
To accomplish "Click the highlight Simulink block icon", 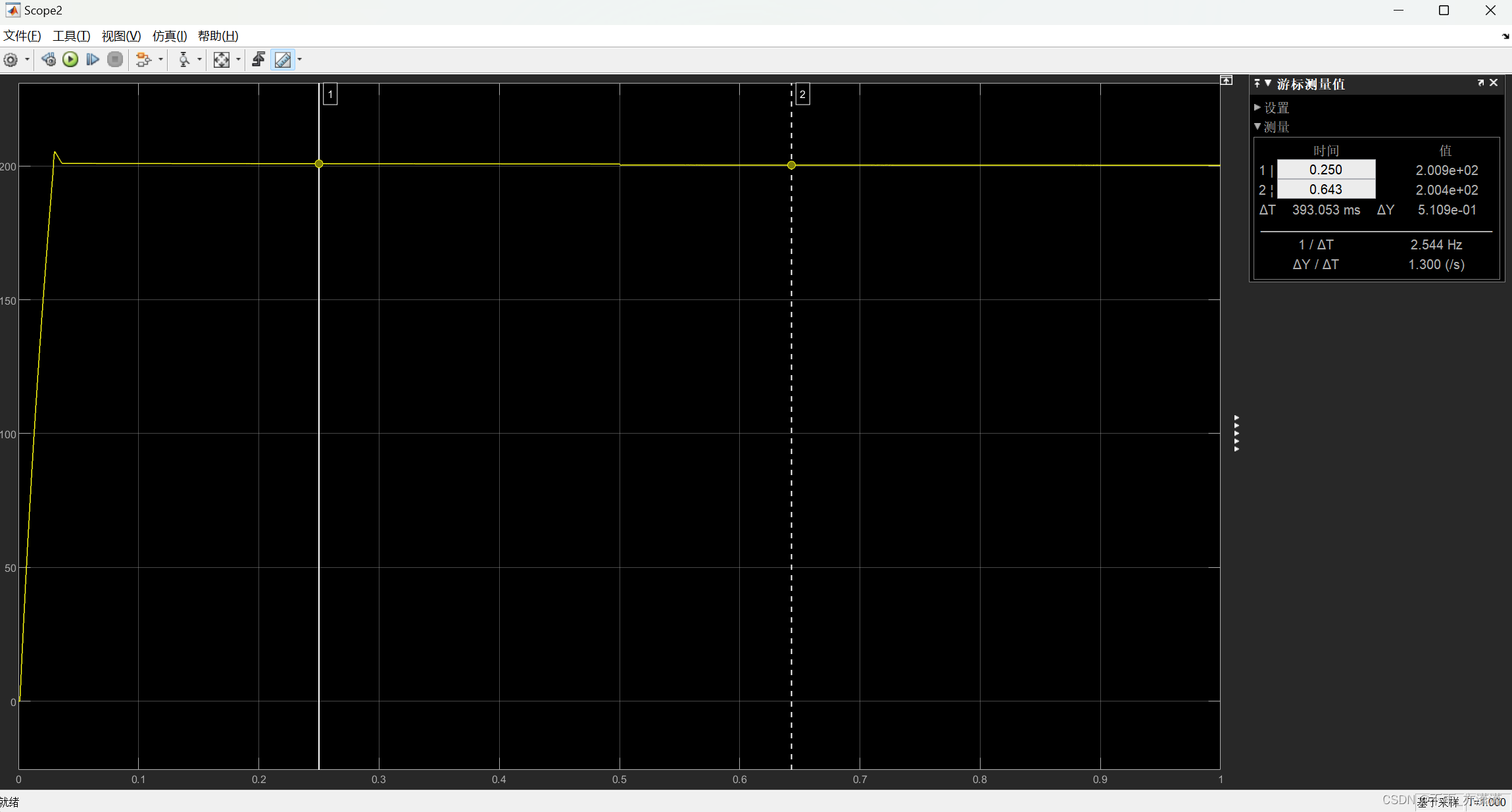I will 143,60.
